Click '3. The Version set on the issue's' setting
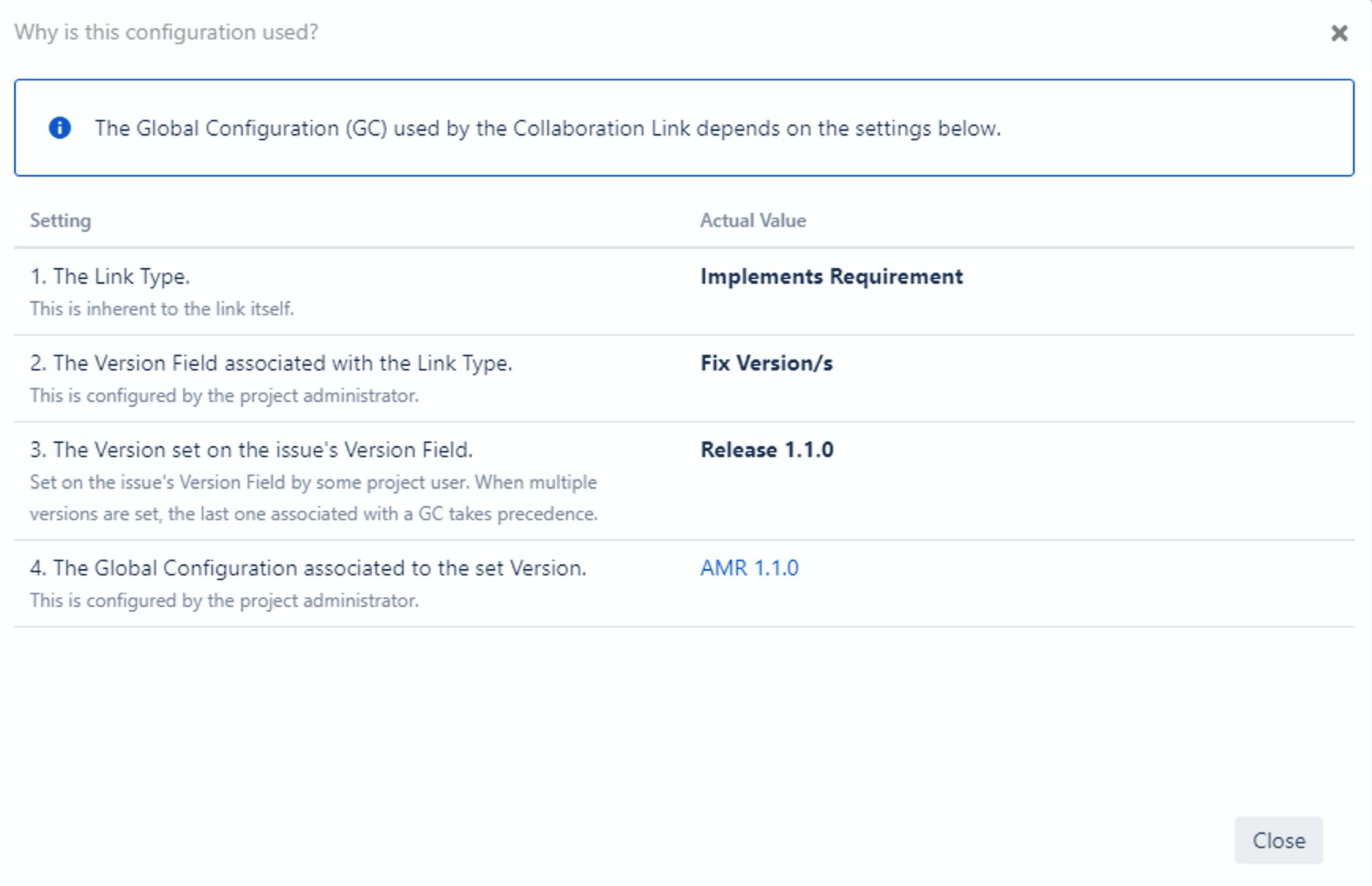This screenshot has height=886, width=1372. pyautogui.click(x=252, y=450)
